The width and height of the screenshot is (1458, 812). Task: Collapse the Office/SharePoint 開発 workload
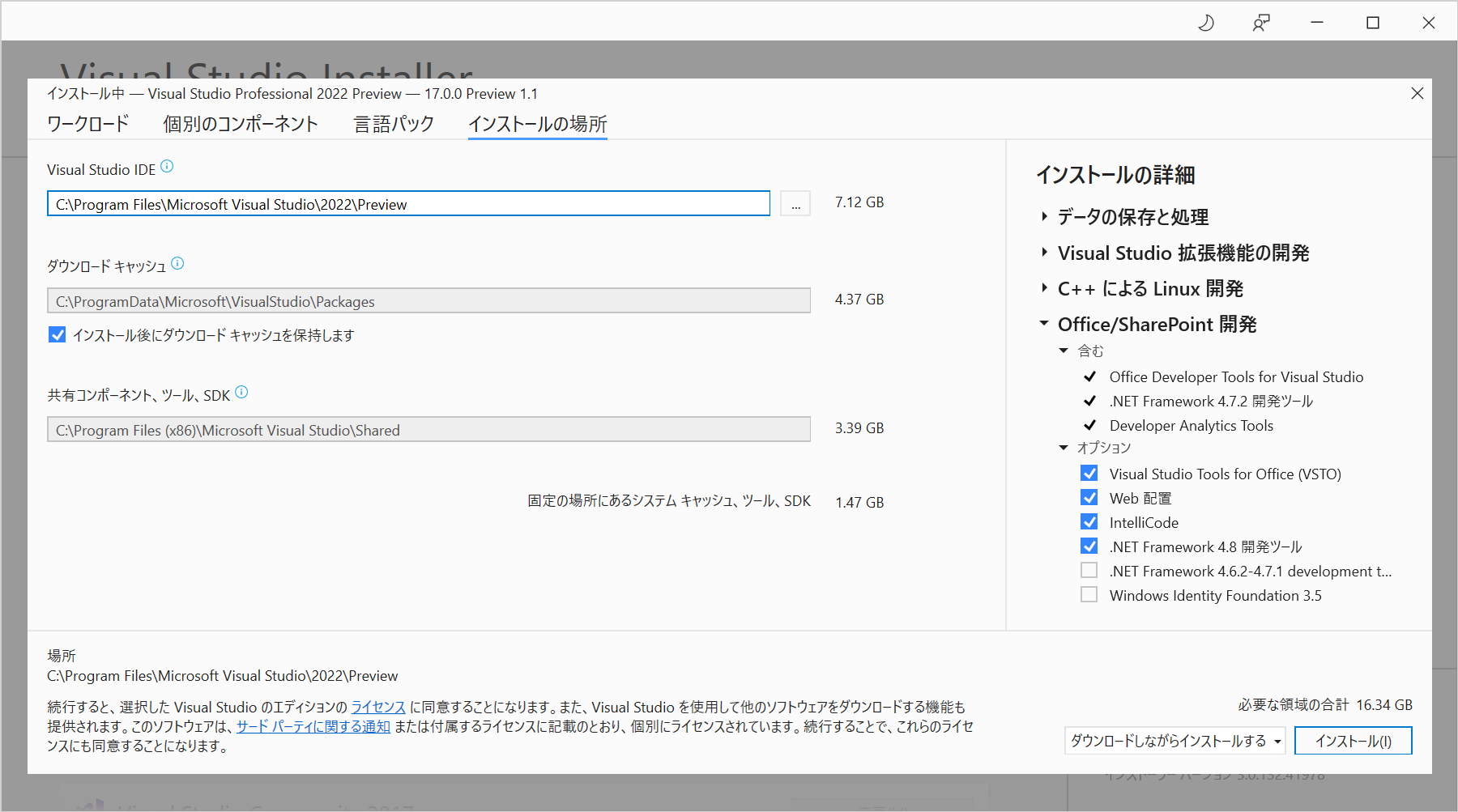(1044, 324)
